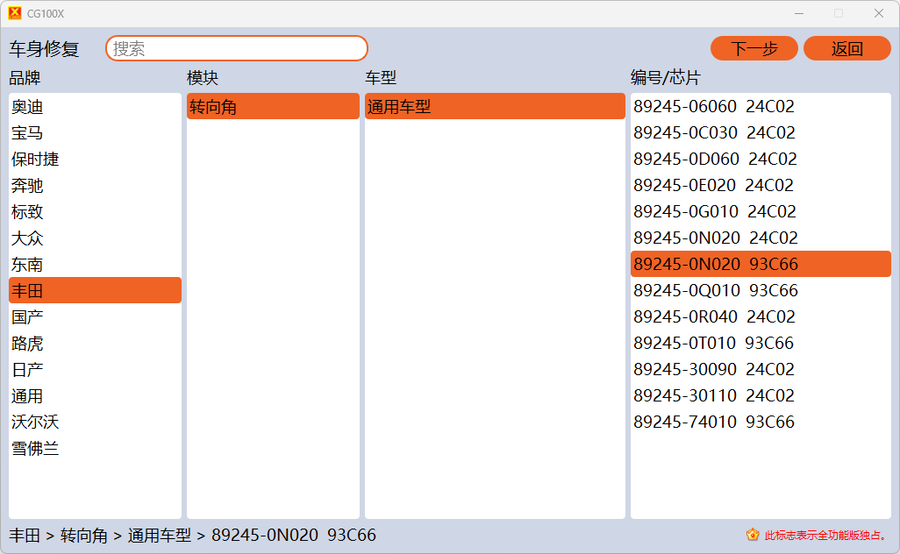Screen dimensions: 900x554
Task: Pick 奔驰 from the brand column
Action: 28,186
